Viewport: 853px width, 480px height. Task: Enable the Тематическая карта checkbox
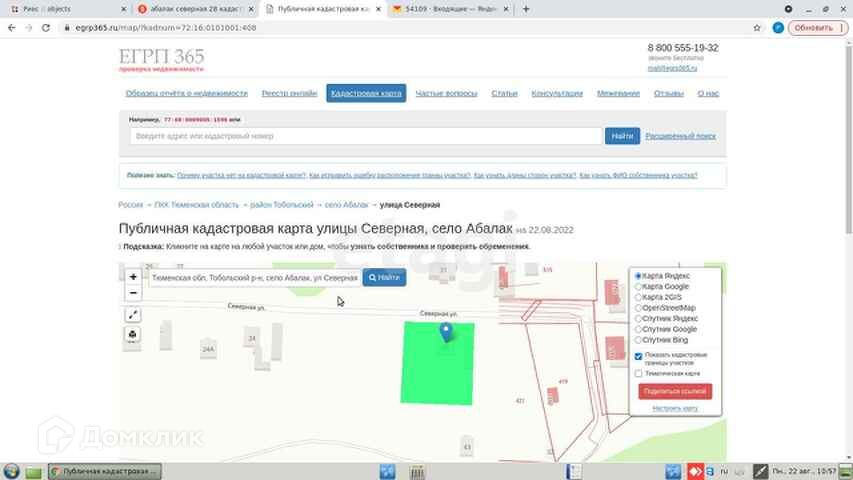click(639, 373)
